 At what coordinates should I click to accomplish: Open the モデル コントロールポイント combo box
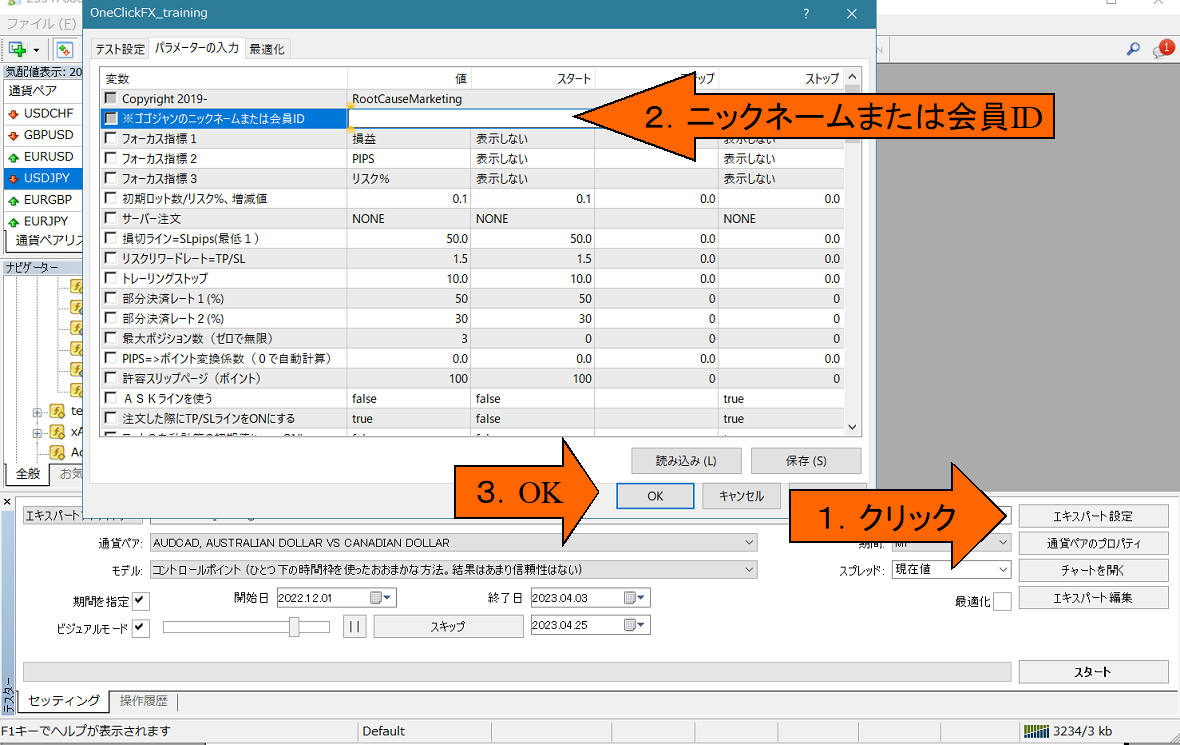click(454, 570)
